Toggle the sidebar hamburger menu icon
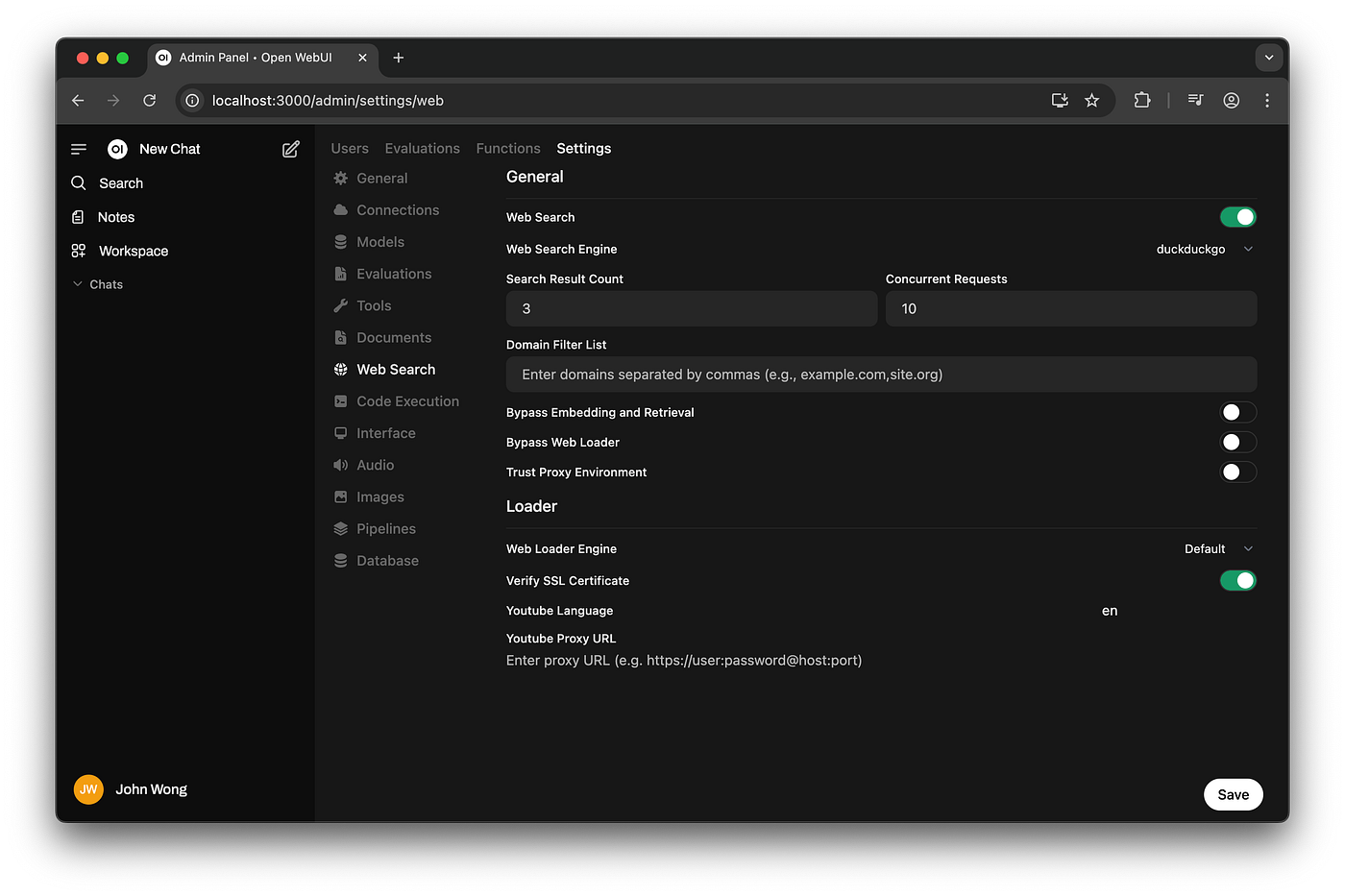 click(79, 149)
